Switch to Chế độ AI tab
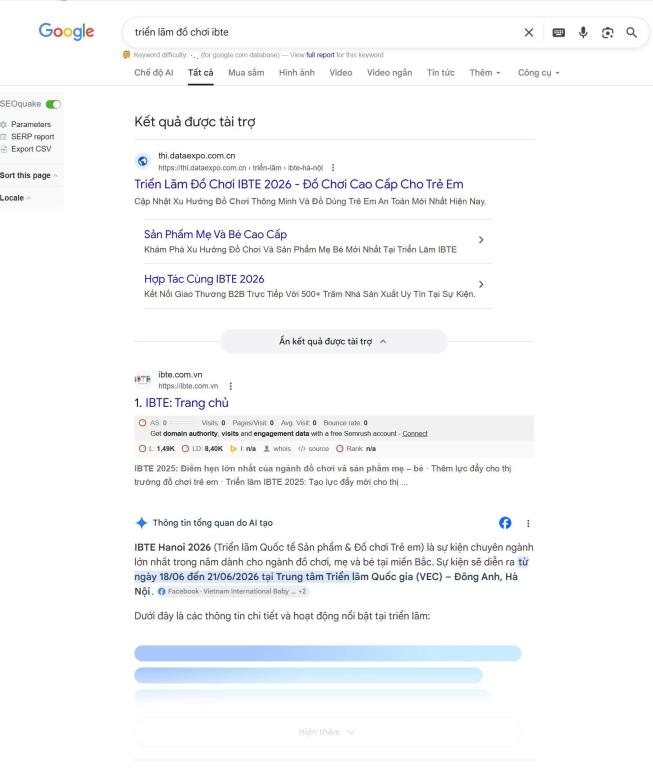This screenshot has width=653, height=779. click(154, 73)
